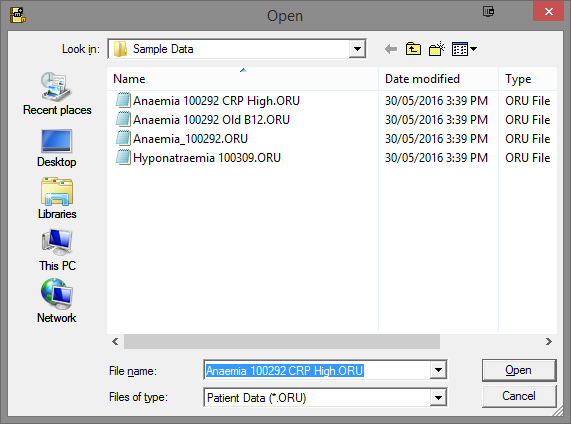Click the Cancel button

coord(519,396)
